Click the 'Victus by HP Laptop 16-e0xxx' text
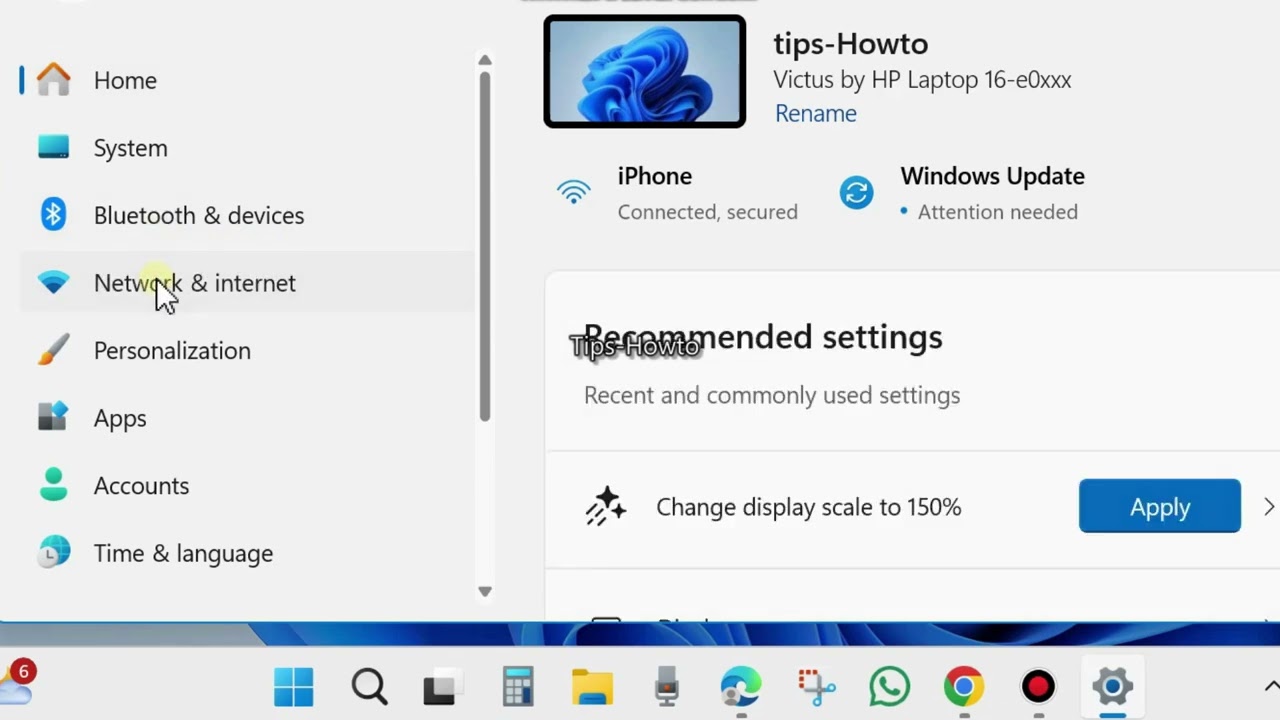Image resolution: width=1280 pixels, height=720 pixels. 922,79
